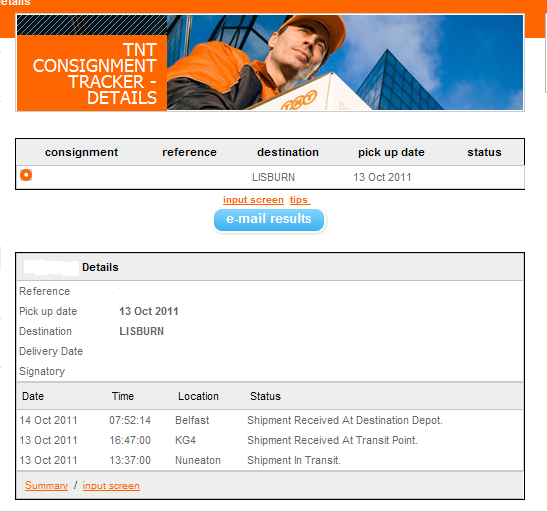547x512 pixels.
Task: Click '13 Oct 2011' in the consignment row
Action: click(x=382, y=177)
